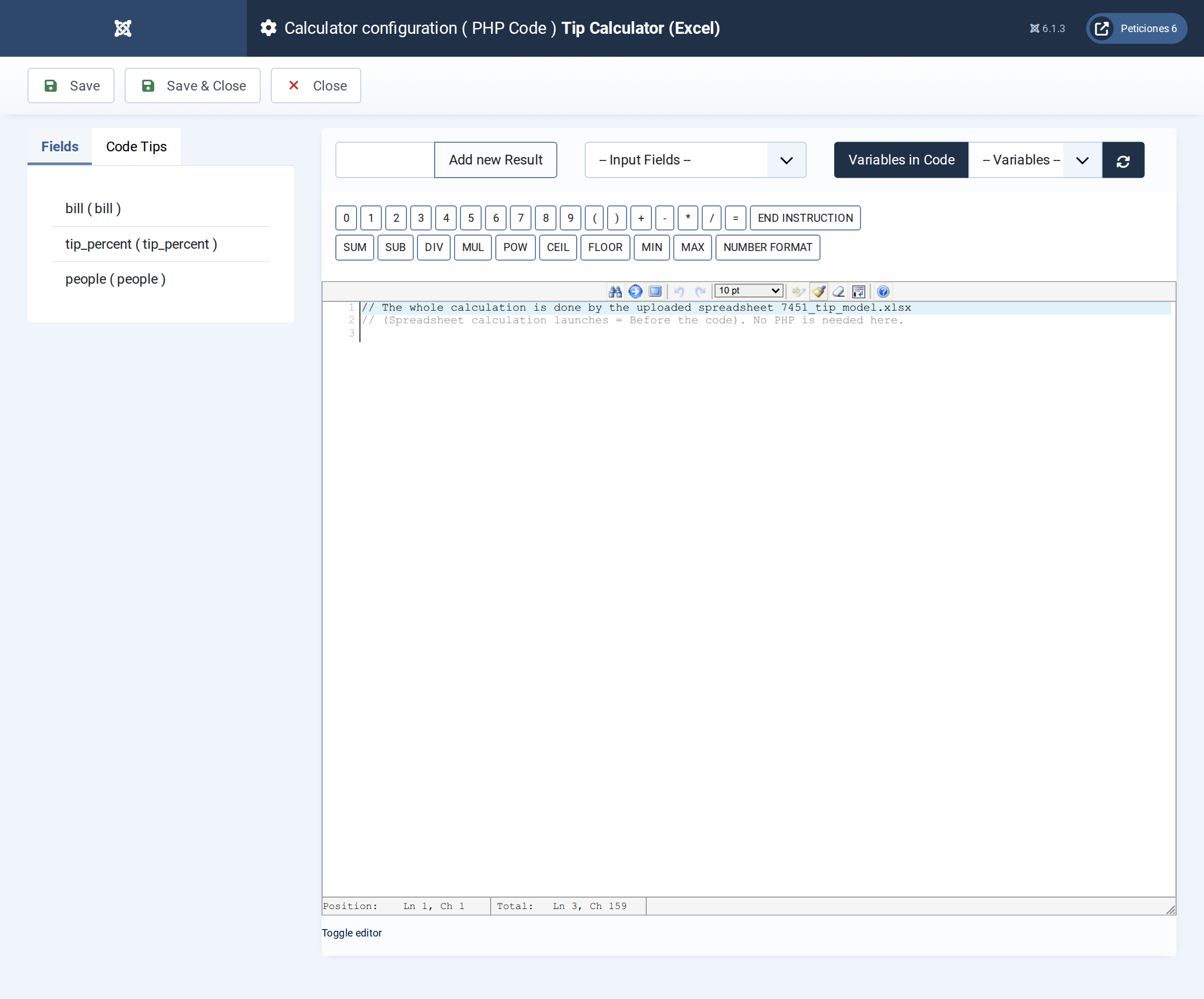
Task: Insert the equals sign
Action: 736,218
